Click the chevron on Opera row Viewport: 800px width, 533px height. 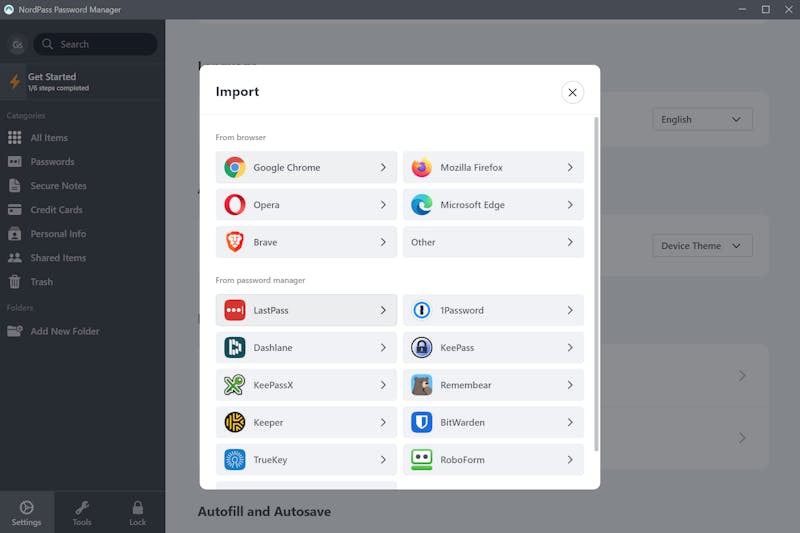point(383,205)
